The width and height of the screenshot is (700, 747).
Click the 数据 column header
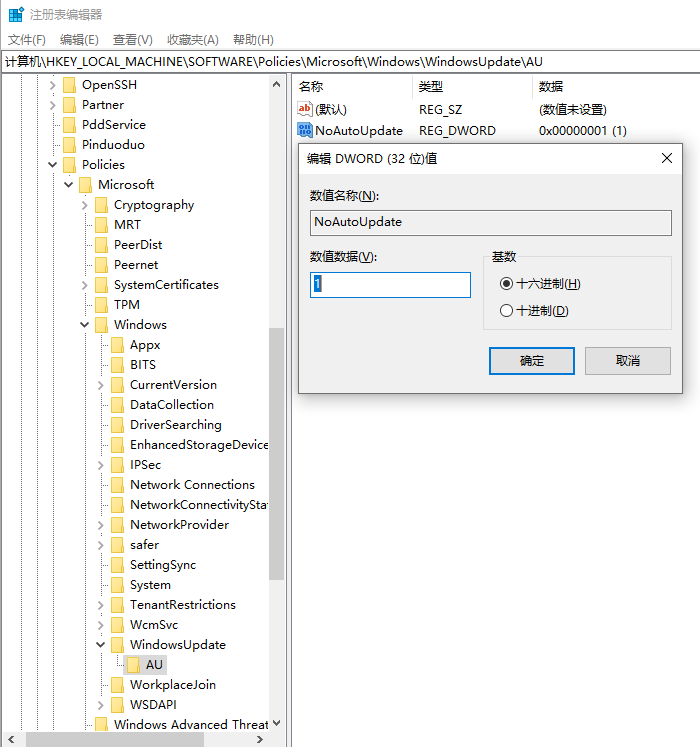[x=616, y=86]
